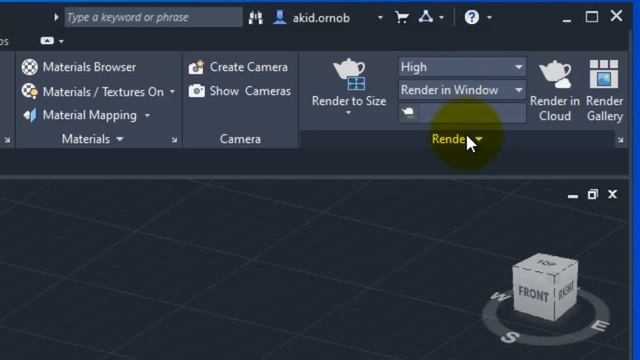
Task: Click the S compass direction
Action: point(510,337)
